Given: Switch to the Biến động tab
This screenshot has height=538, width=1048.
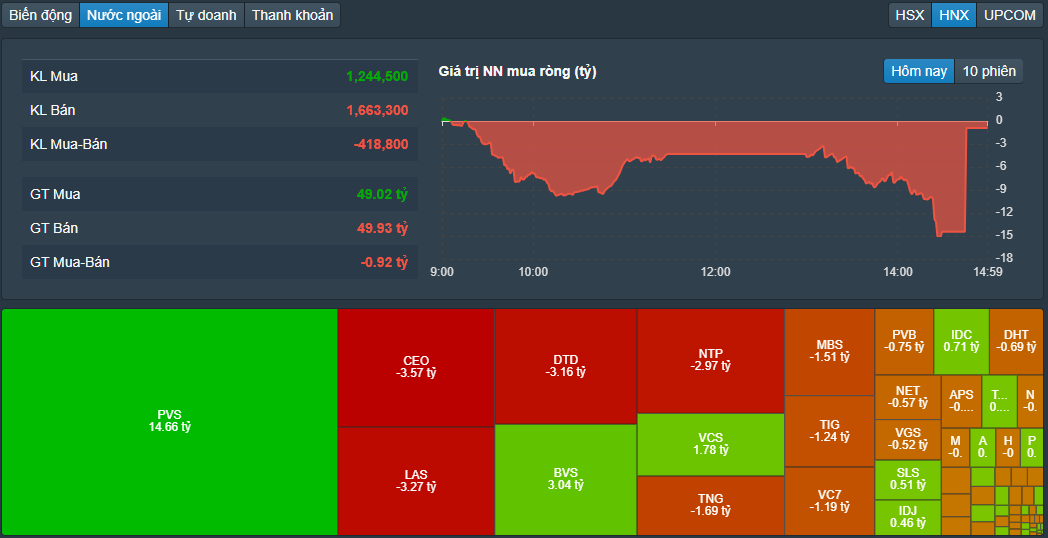Looking at the screenshot, I should 41,15.
